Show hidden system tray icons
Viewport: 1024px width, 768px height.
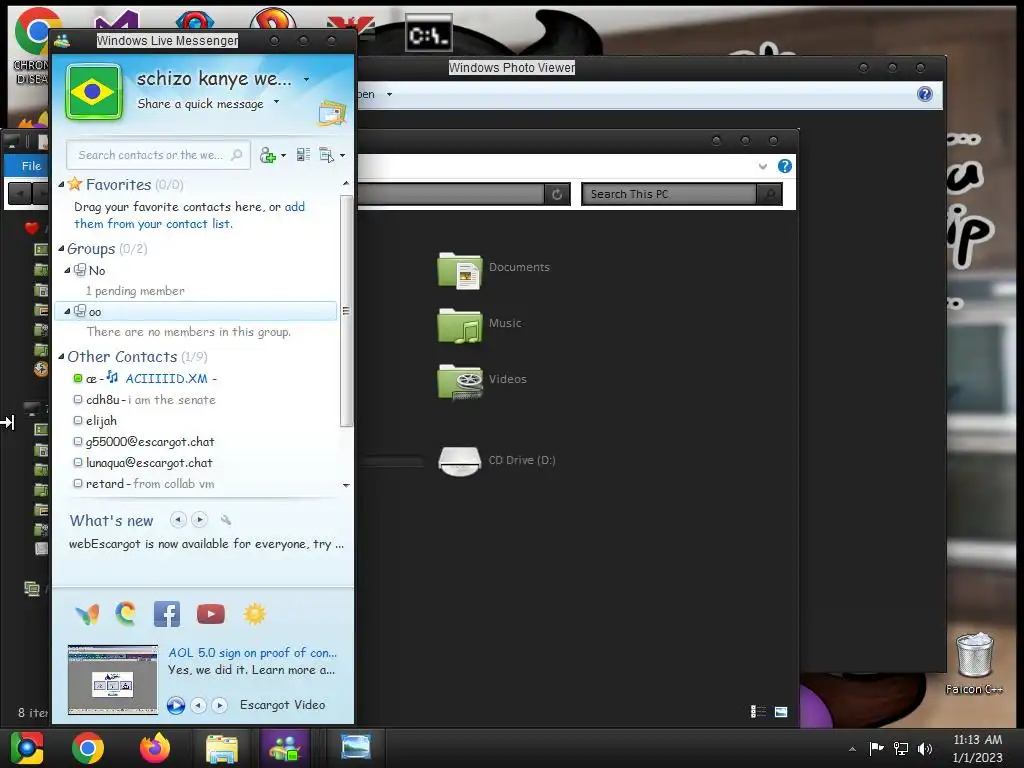click(x=852, y=749)
